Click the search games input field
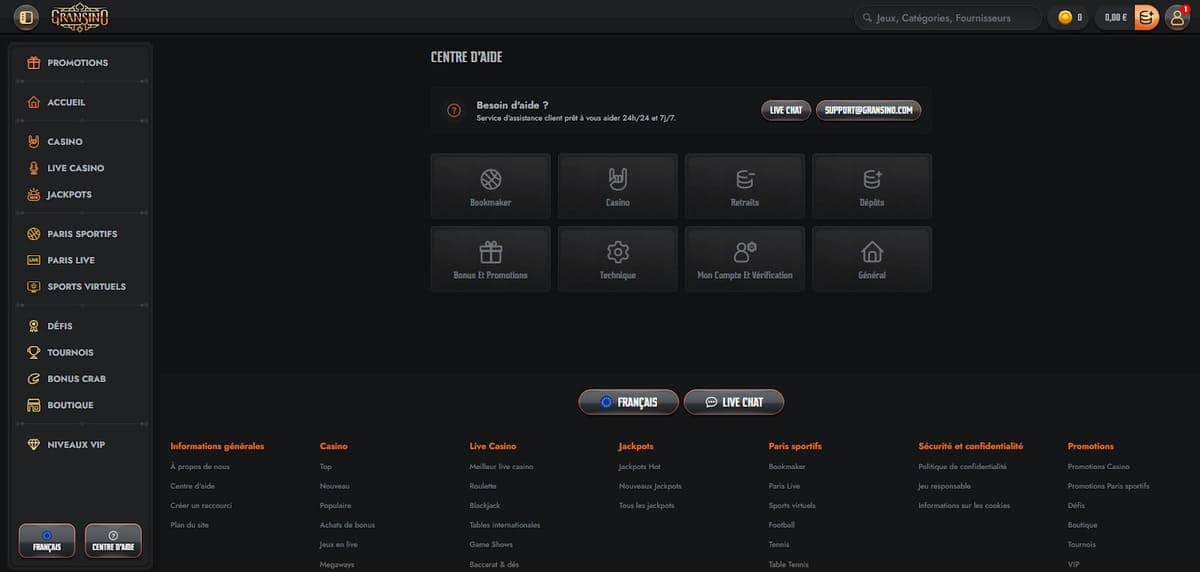The image size is (1200, 572). tap(945, 17)
